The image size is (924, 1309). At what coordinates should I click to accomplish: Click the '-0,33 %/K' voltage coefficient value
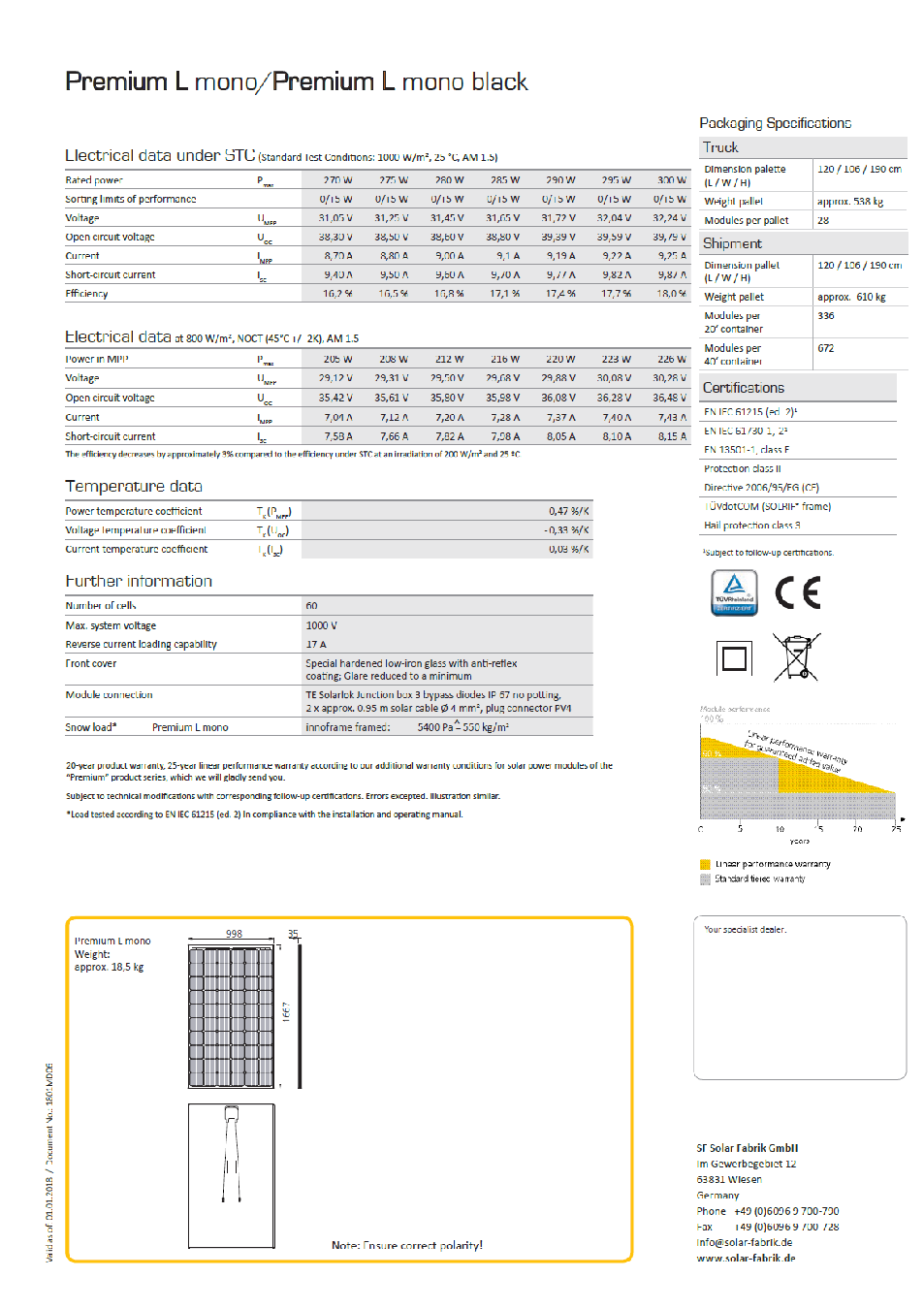pos(566,530)
